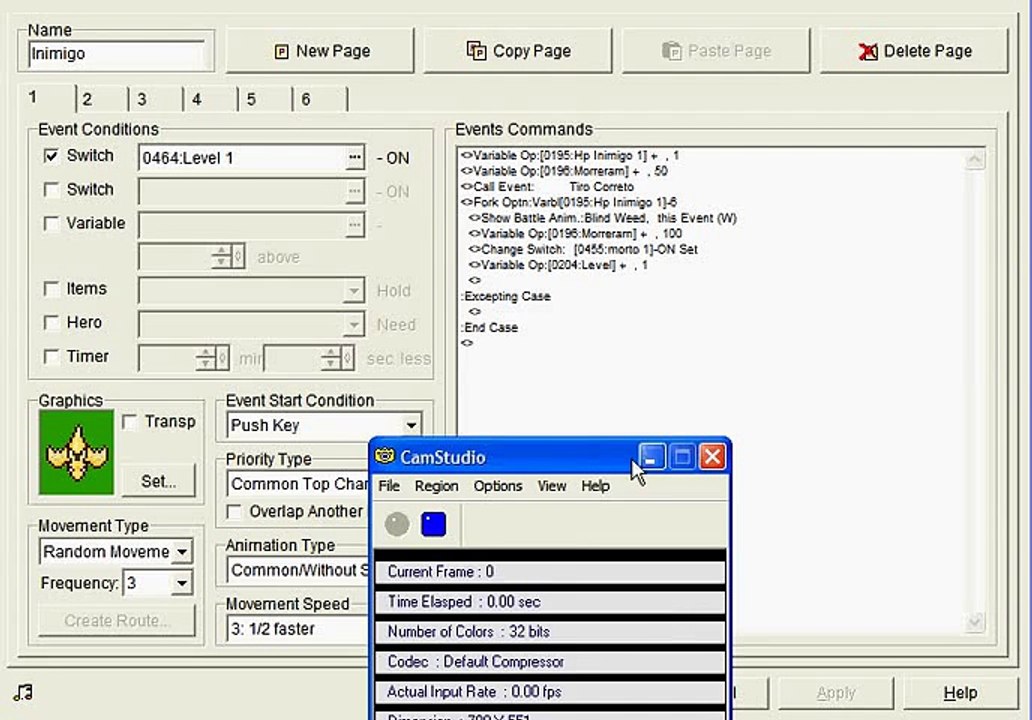This screenshot has height=720, width=1032.
Task: Select the ':Excepting Case' command line
Action: pos(505,296)
